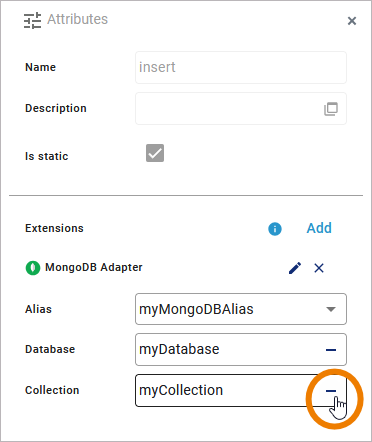
Task: Click the Attributes panel title
Action: click(x=78, y=19)
